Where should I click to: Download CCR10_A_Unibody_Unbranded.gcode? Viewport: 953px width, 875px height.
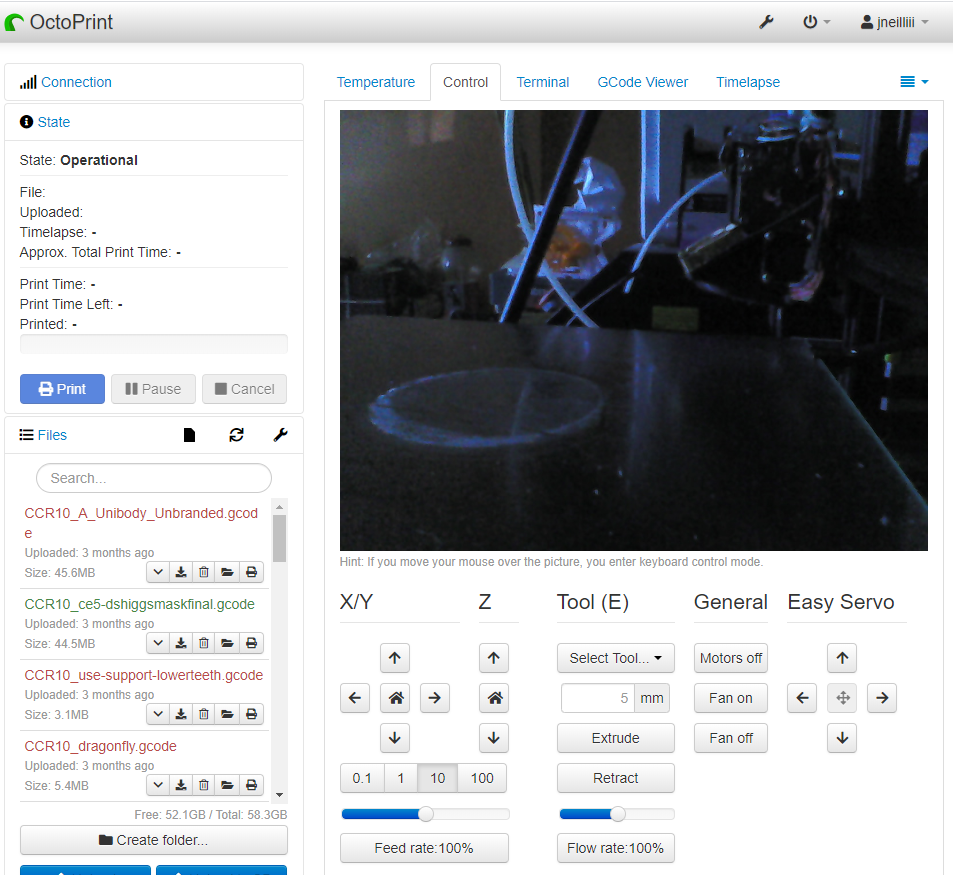pos(181,572)
